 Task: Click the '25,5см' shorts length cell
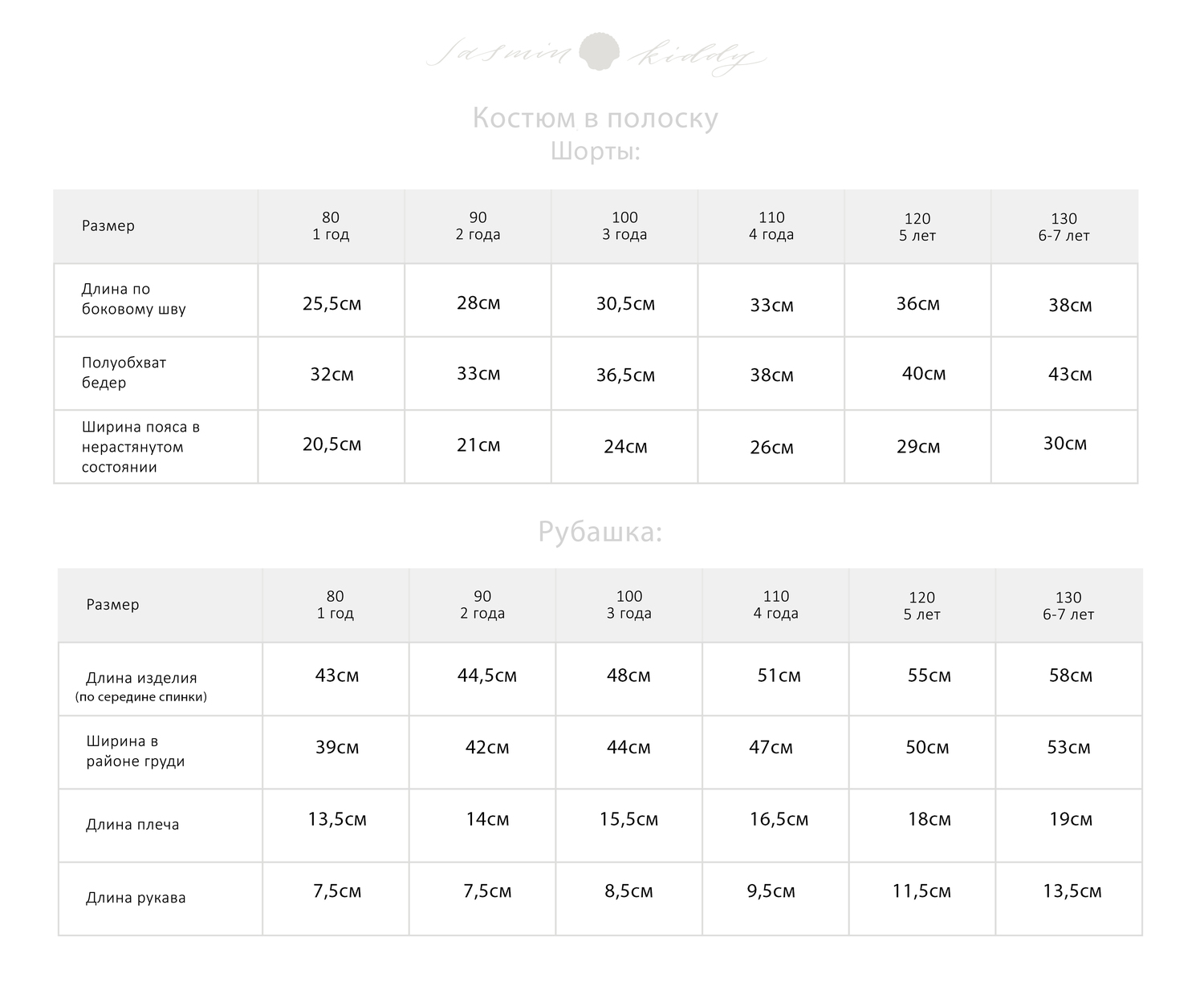click(x=332, y=304)
